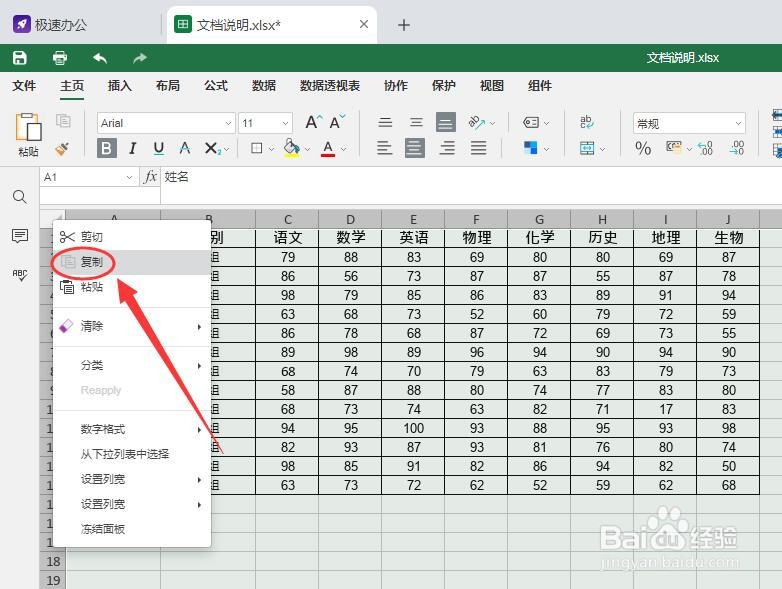Center text horizontally

pos(415,148)
